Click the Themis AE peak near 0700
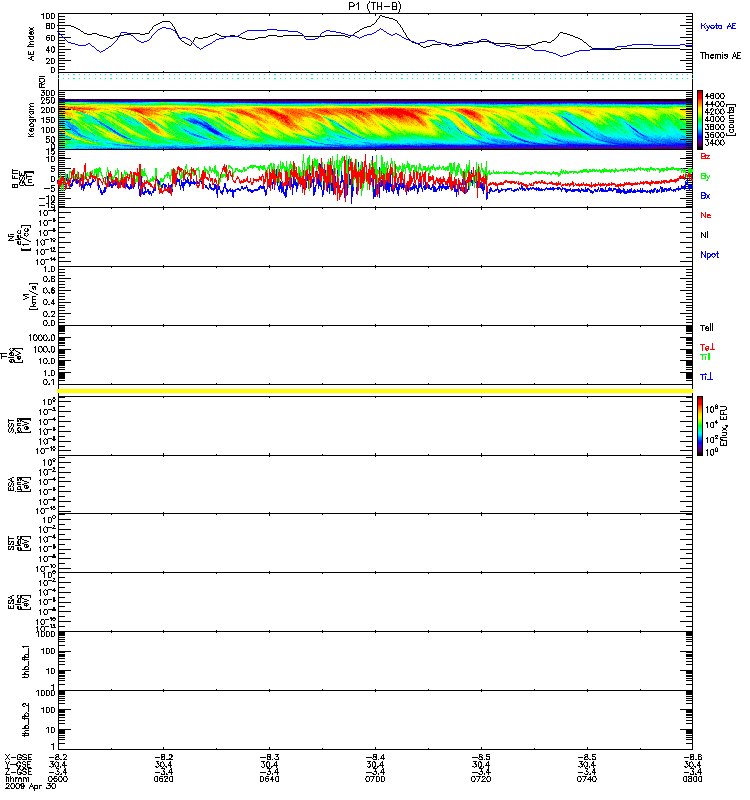The height and width of the screenshot is (800, 750). pos(382,16)
